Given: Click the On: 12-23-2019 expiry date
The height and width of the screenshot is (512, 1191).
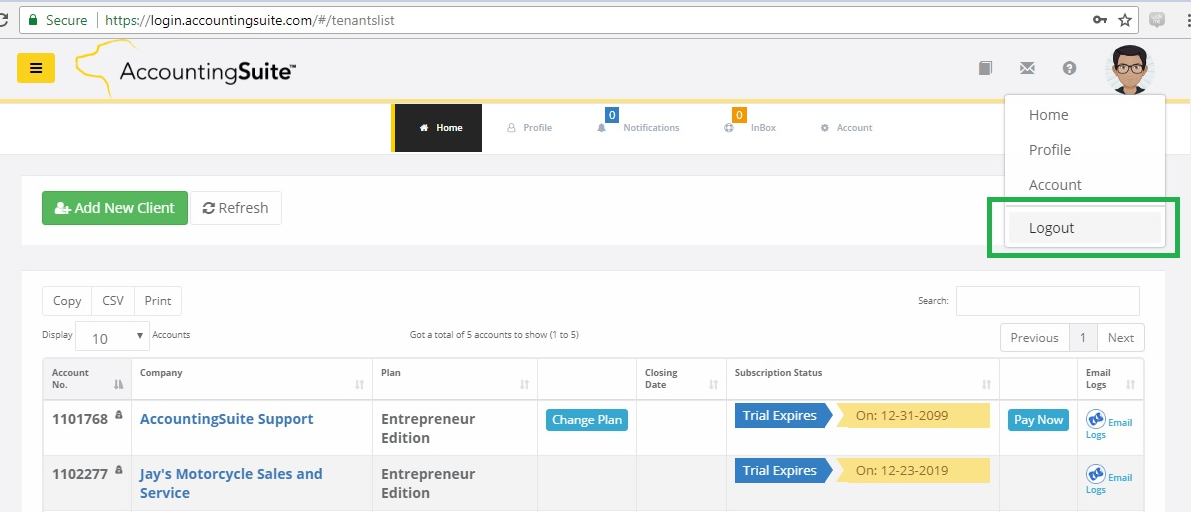Looking at the screenshot, I should point(914,470).
